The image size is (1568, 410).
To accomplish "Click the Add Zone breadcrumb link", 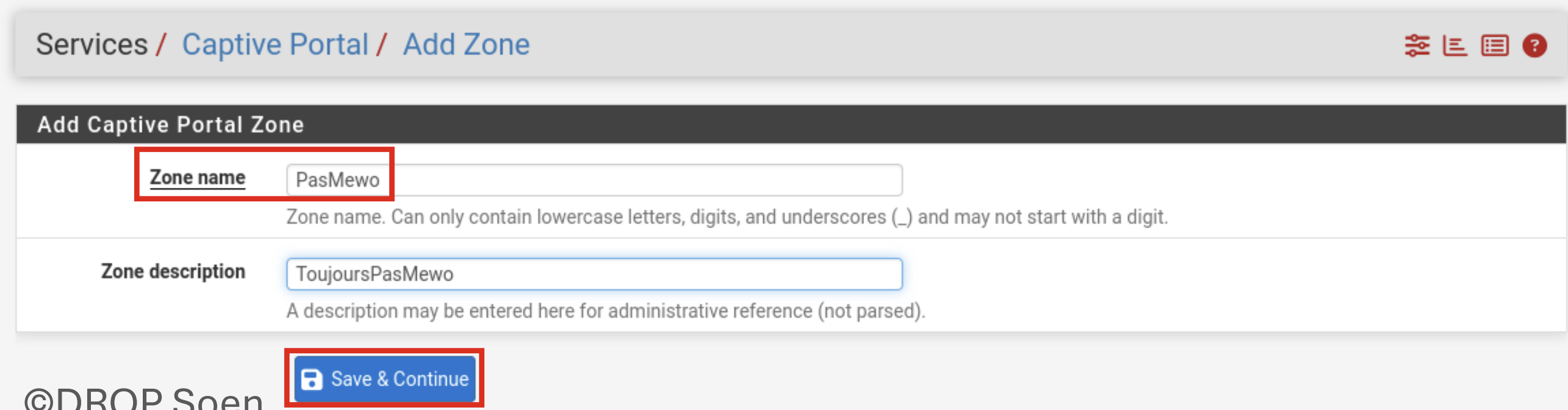I will 466,45.
